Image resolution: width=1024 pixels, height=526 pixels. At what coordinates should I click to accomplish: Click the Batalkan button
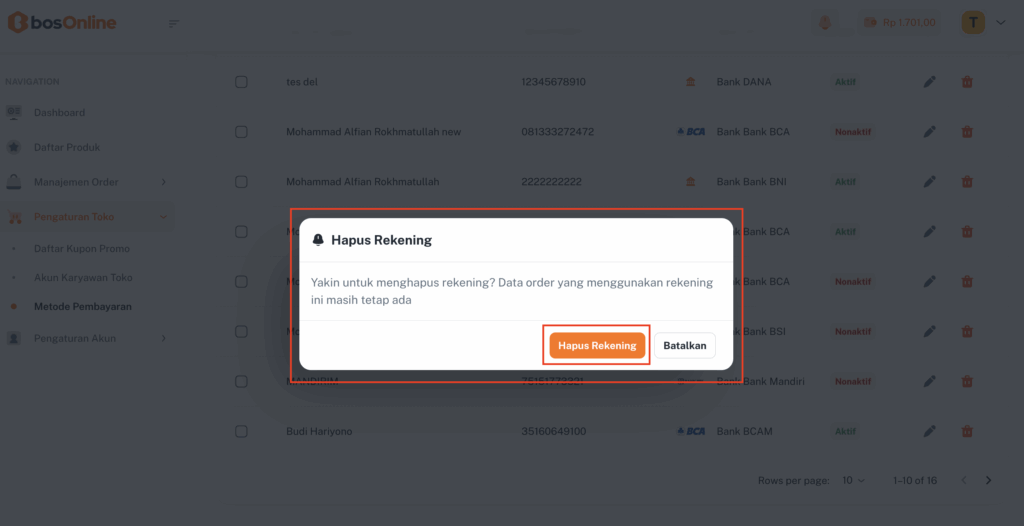pos(685,346)
